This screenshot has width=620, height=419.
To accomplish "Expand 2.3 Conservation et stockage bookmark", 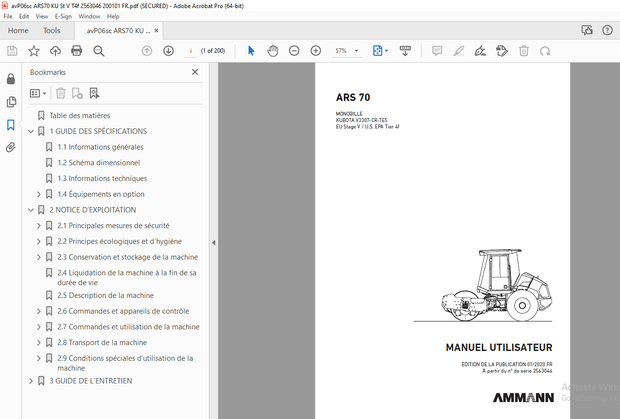I will pyautogui.click(x=39, y=257).
